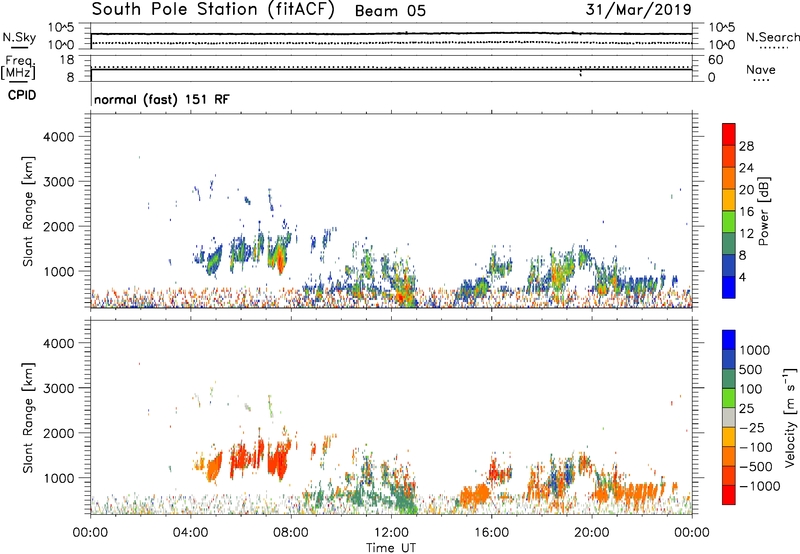
Task: Click the -1000 label on Velocity colorbar
Action: click(x=760, y=486)
